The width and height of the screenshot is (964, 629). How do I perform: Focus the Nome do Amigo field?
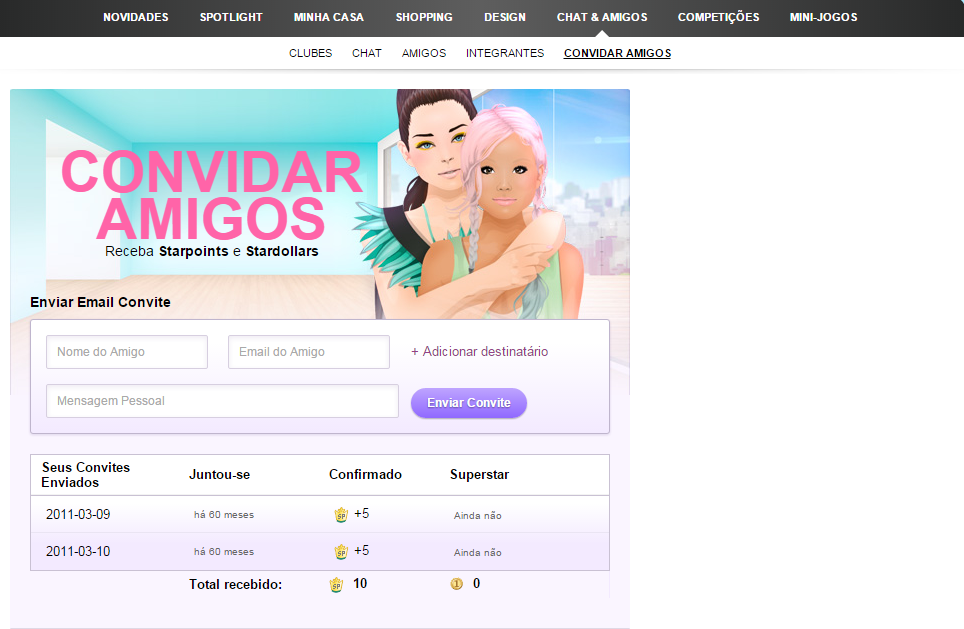127,352
